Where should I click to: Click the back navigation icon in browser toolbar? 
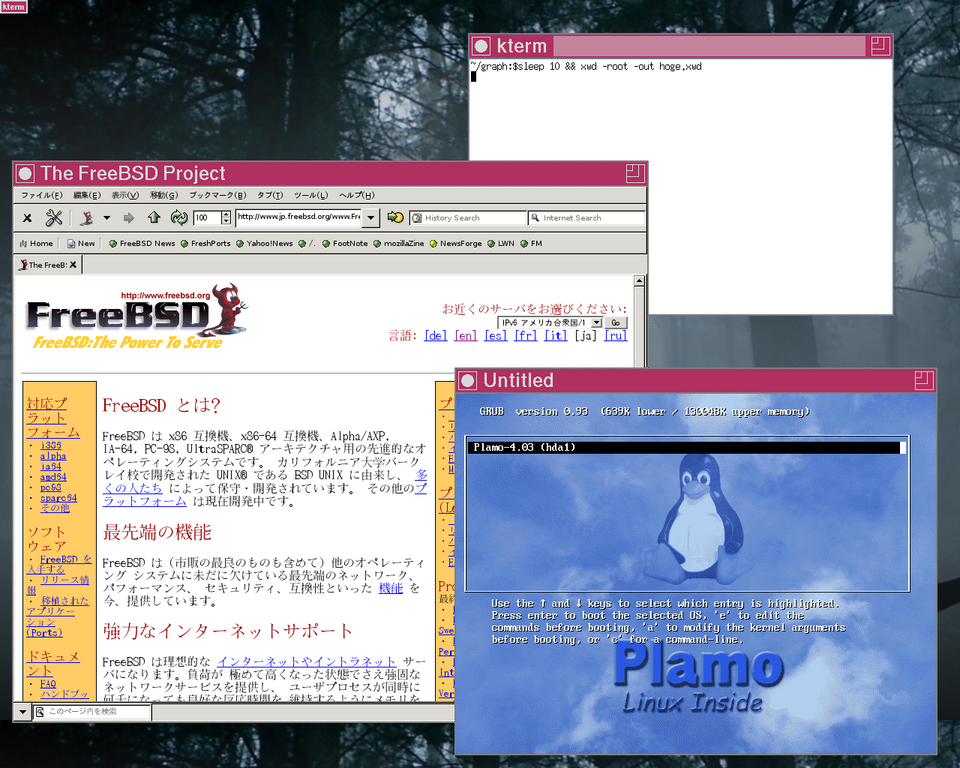(87, 217)
